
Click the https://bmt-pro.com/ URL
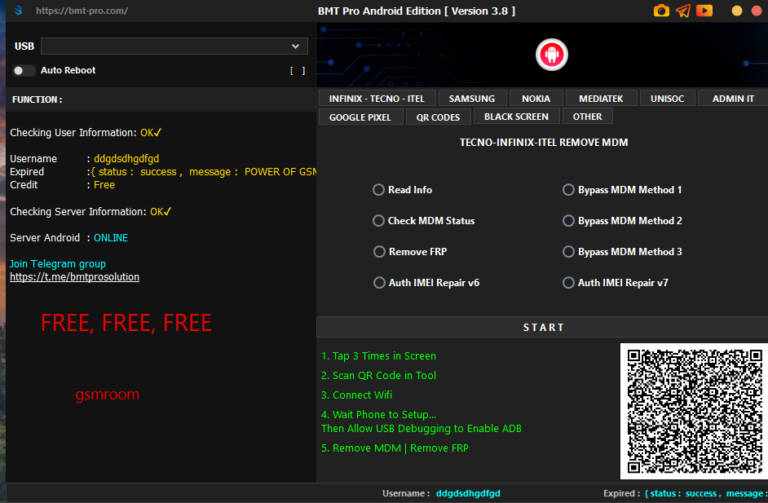pyautogui.click(x=82, y=11)
